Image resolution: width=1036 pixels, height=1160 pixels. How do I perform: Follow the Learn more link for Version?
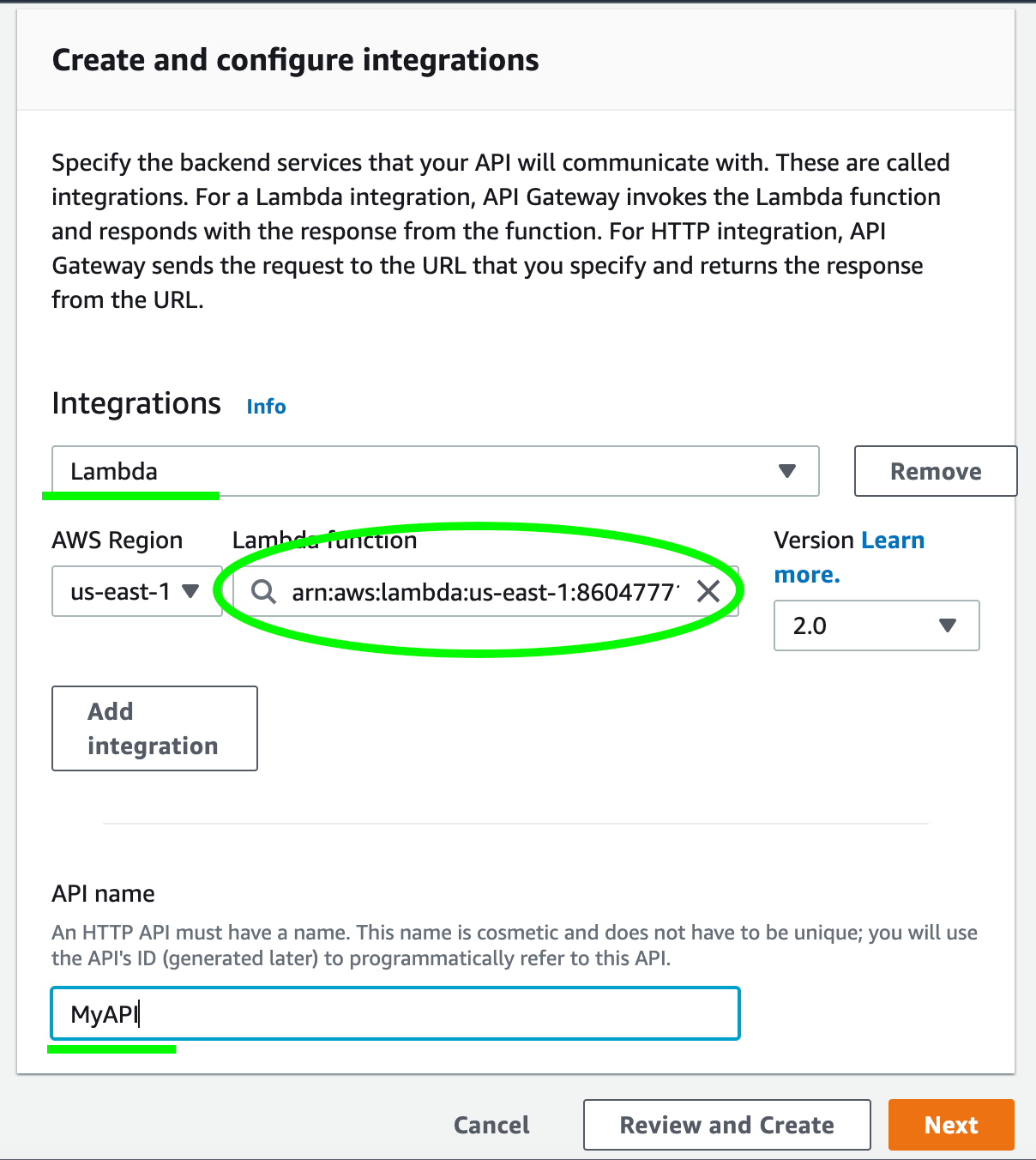(892, 541)
